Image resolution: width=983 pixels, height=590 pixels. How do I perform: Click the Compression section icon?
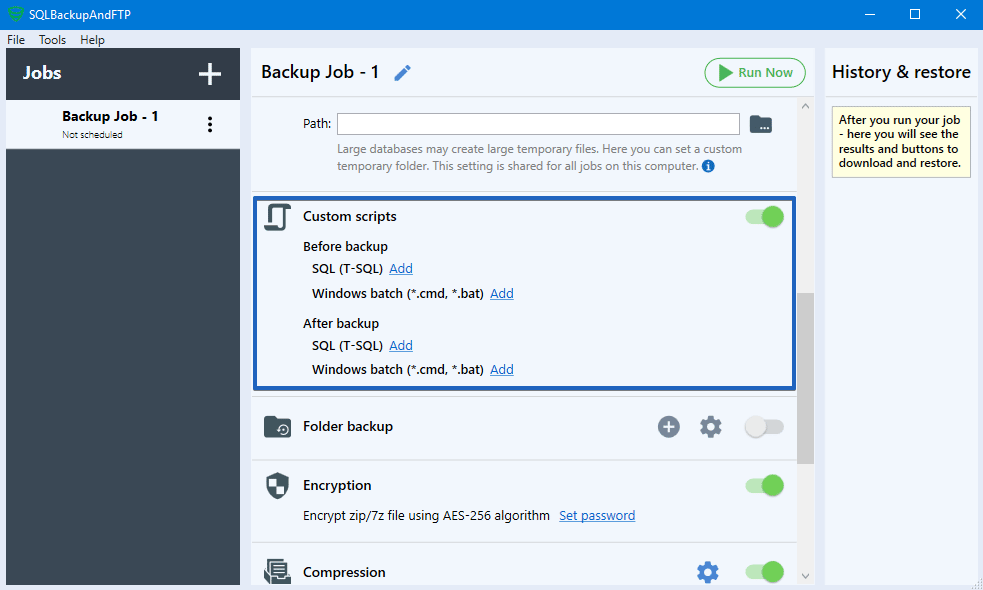pos(277,571)
